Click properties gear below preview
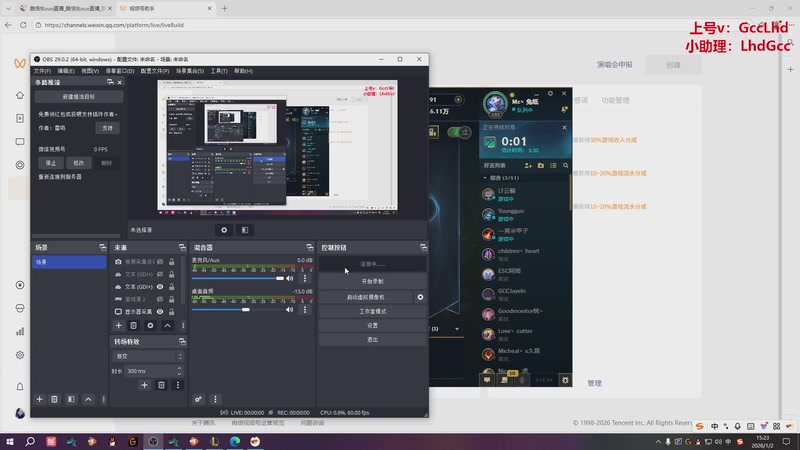The width and height of the screenshot is (800, 450). [224, 230]
